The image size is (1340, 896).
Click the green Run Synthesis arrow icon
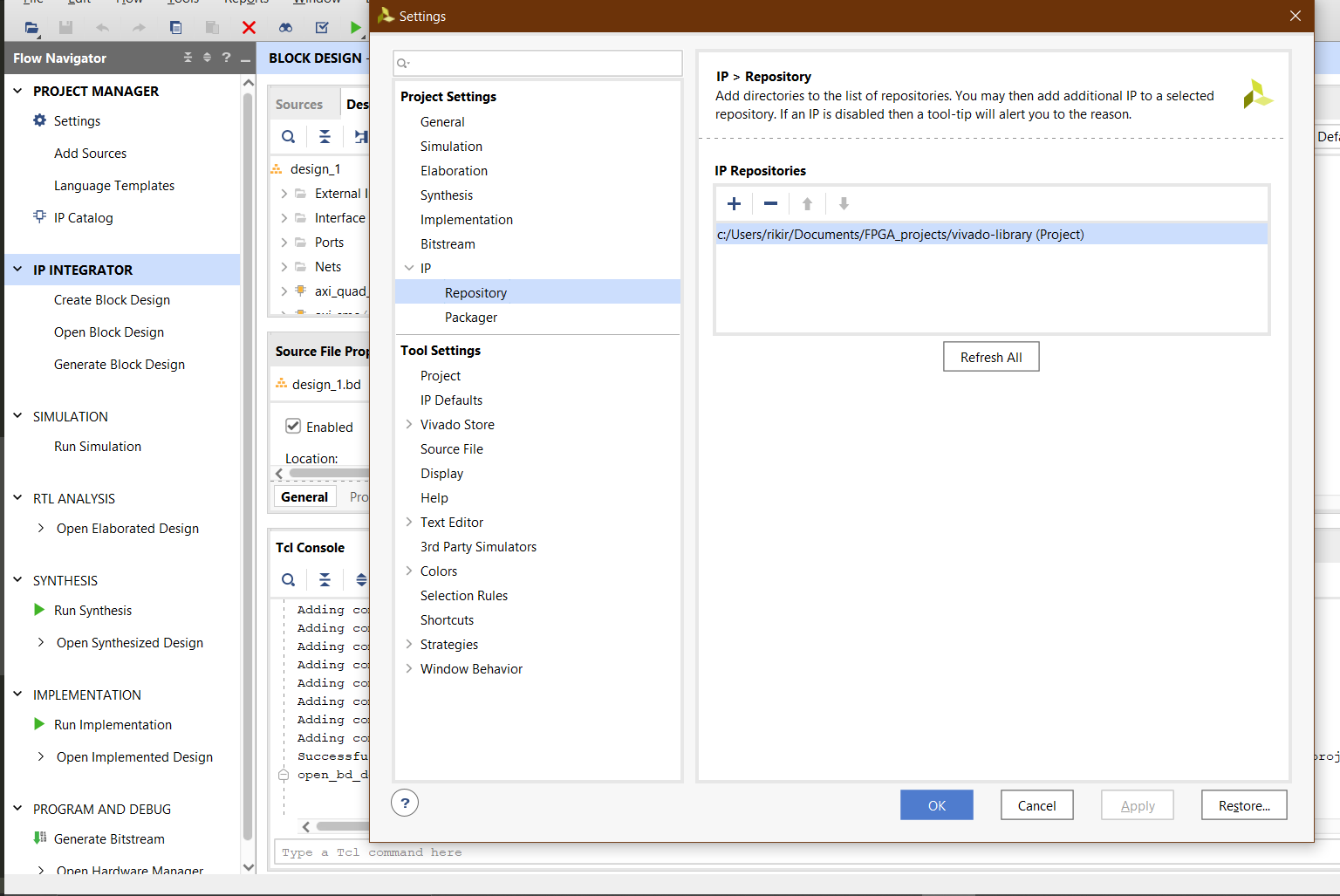point(39,610)
